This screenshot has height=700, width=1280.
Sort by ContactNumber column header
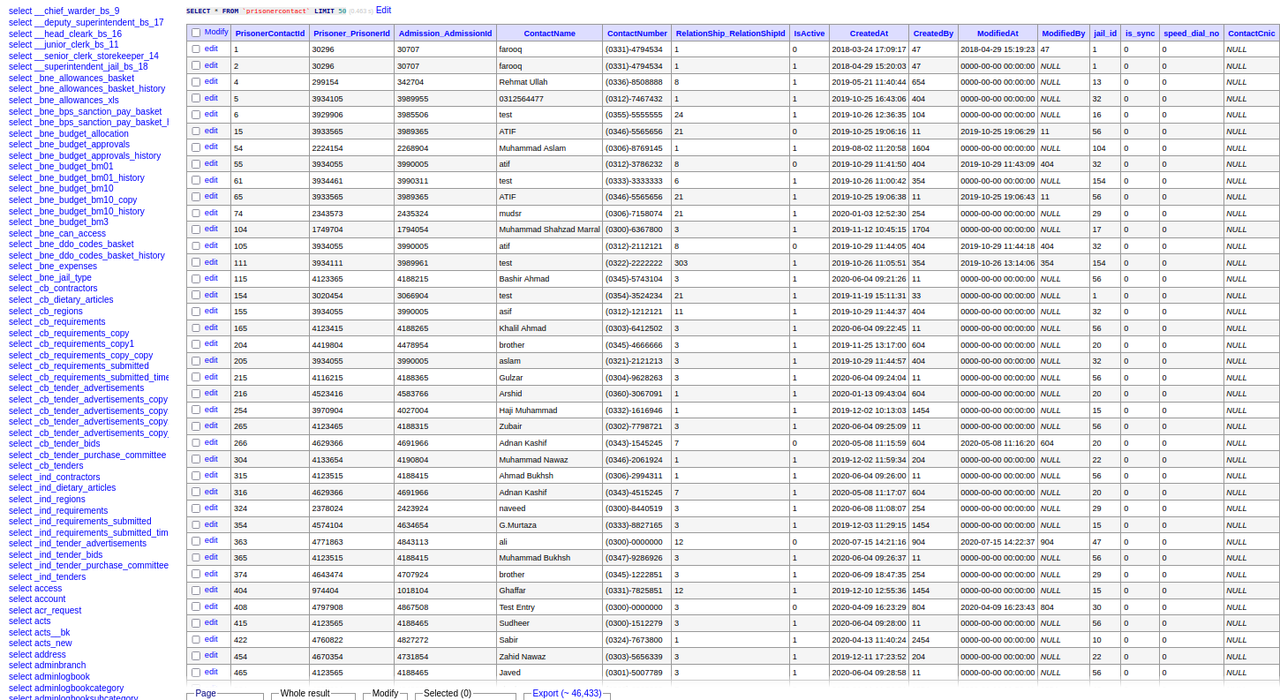coord(637,33)
